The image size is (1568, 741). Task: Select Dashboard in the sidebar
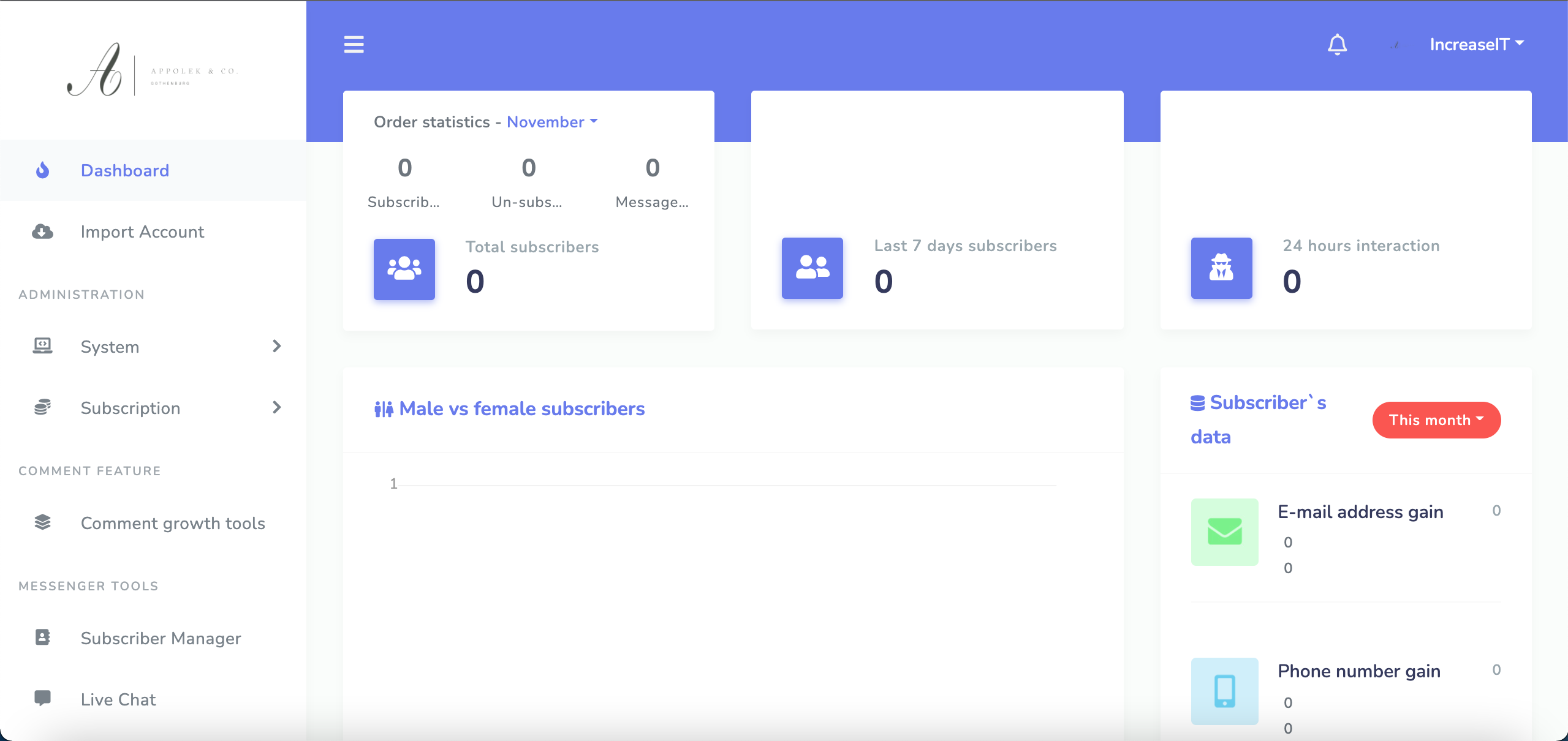(x=124, y=170)
